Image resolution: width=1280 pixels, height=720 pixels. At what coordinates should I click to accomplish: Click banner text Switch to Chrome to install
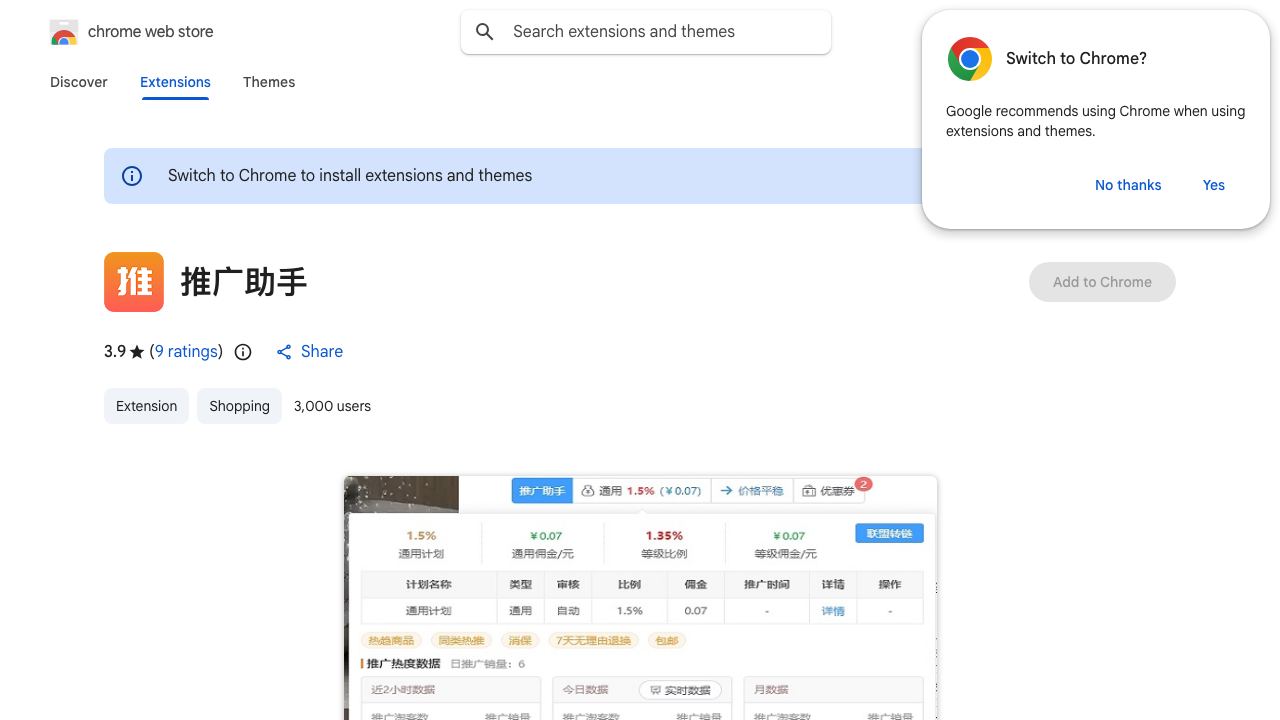350,176
